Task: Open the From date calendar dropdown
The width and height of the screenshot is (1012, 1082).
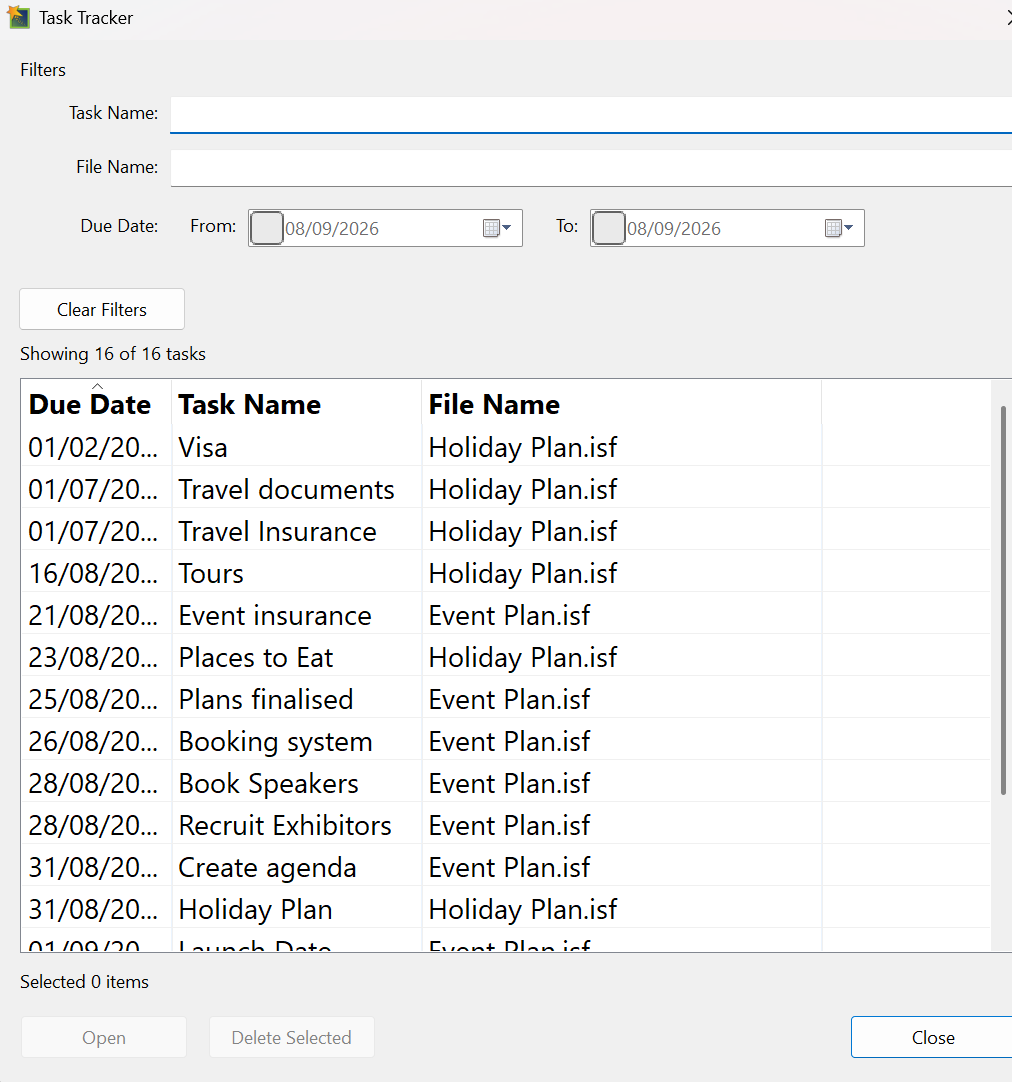Action: 497,228
